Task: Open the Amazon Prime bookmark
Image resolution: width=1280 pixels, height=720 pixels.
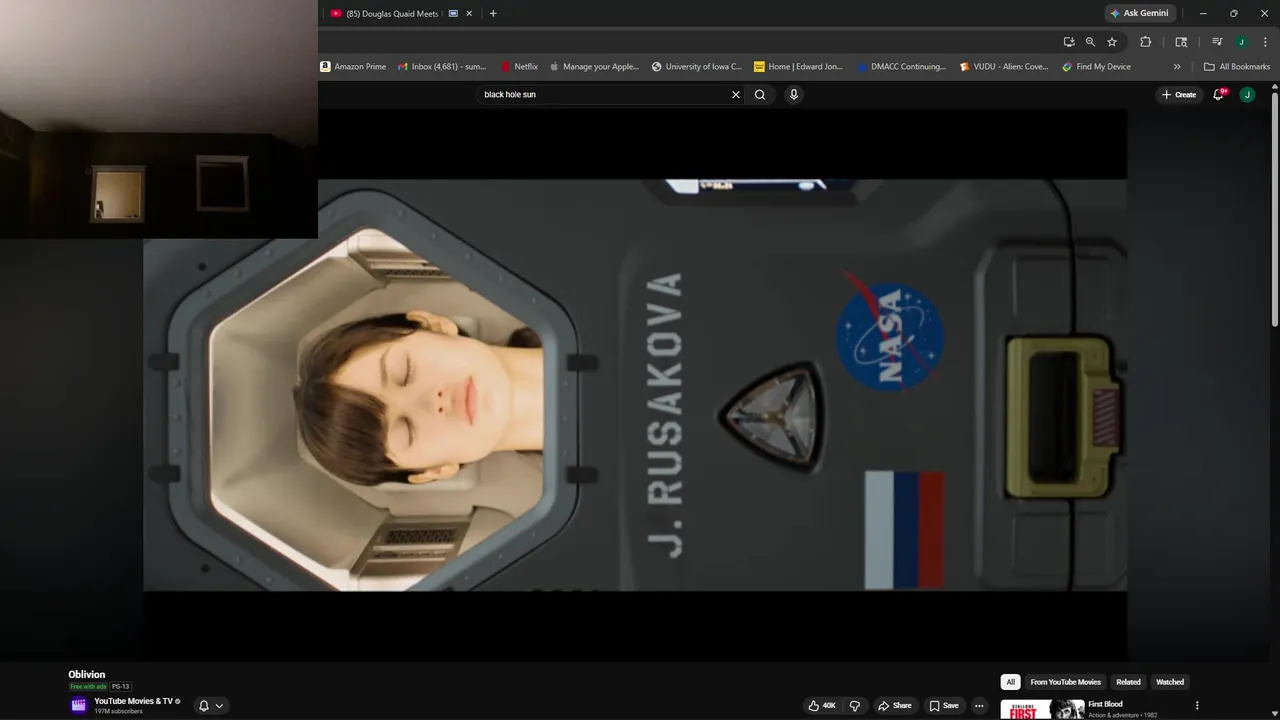Action: pos(353,67)
